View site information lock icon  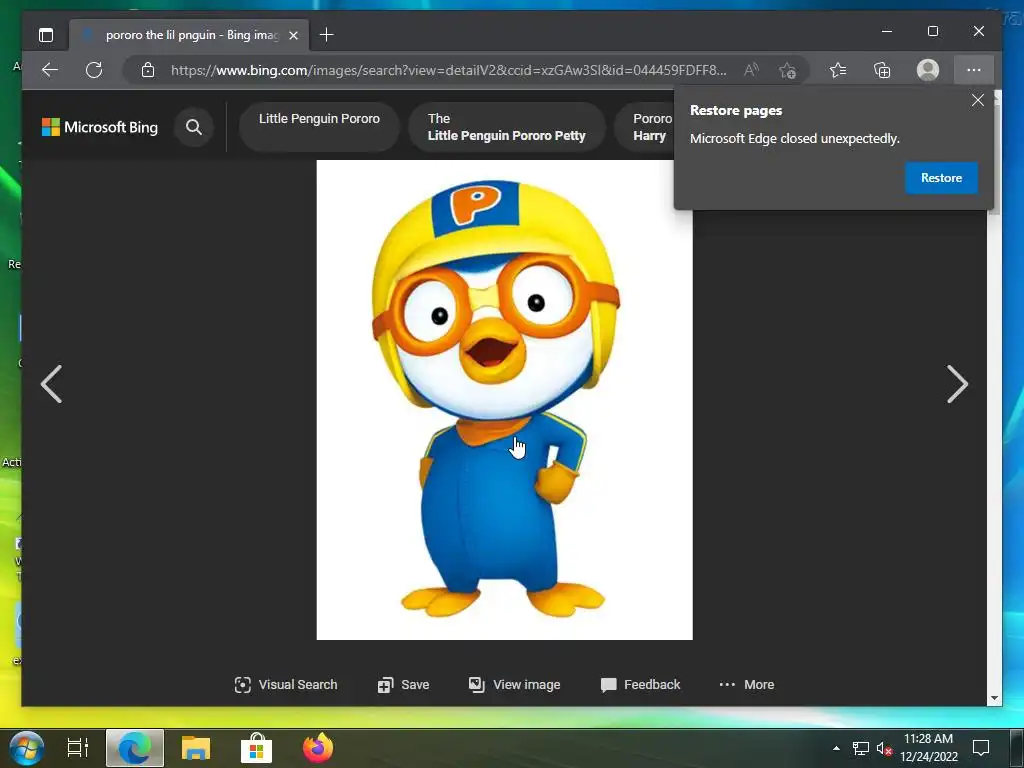point(148,70)
